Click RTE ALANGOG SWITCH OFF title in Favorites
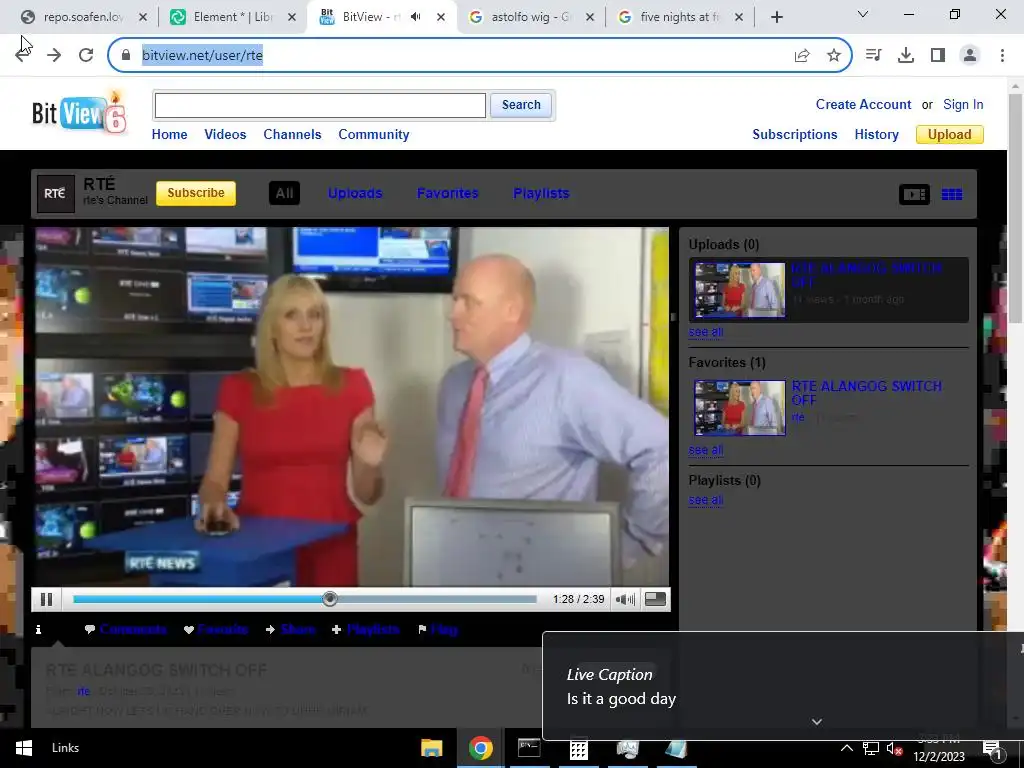Image resolution: width=1024 pixels, height=768 pixels. (x=867, y=392)
